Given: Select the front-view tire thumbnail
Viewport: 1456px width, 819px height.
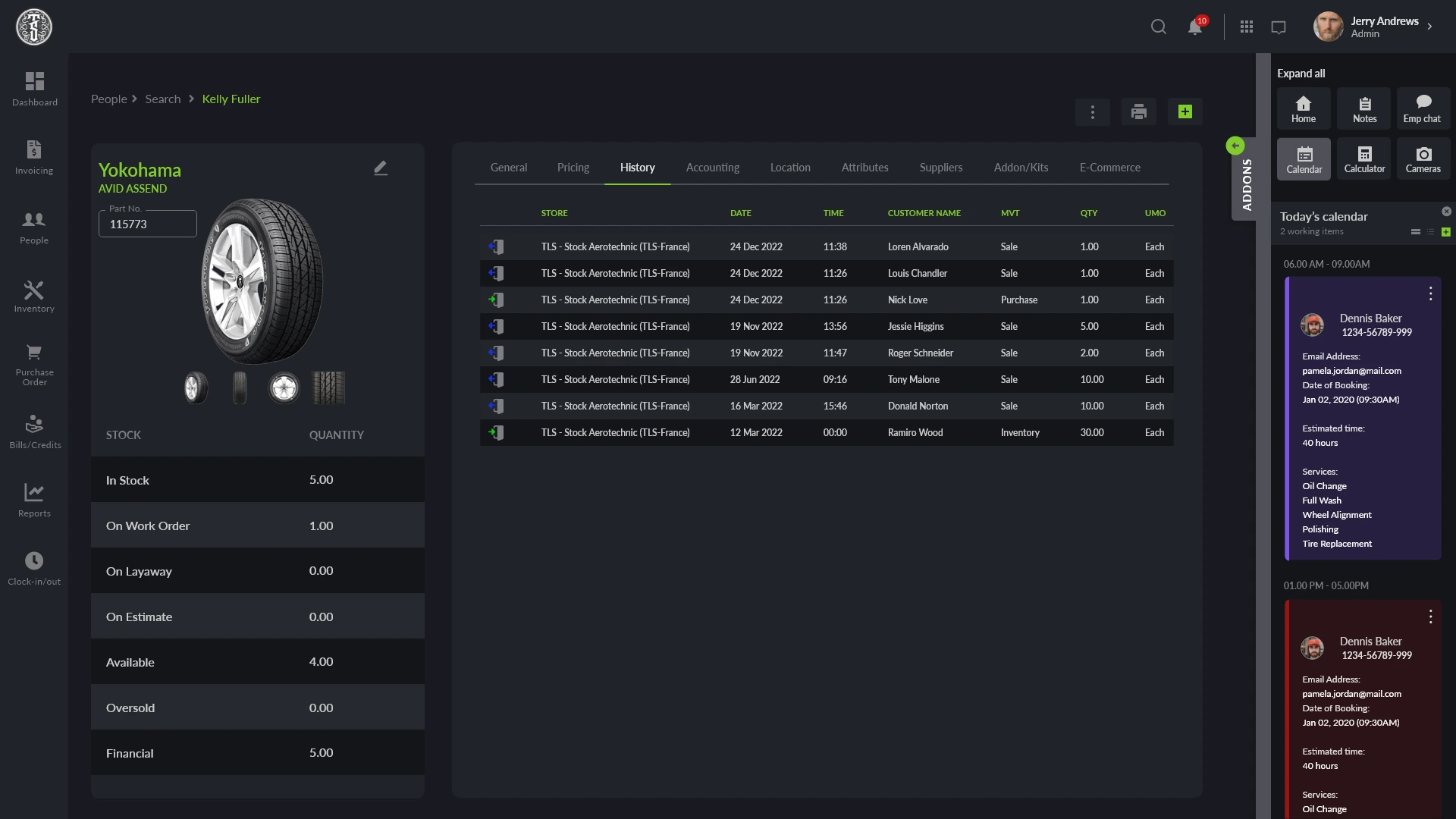Looking at the screenshot, I should [240, 388].
